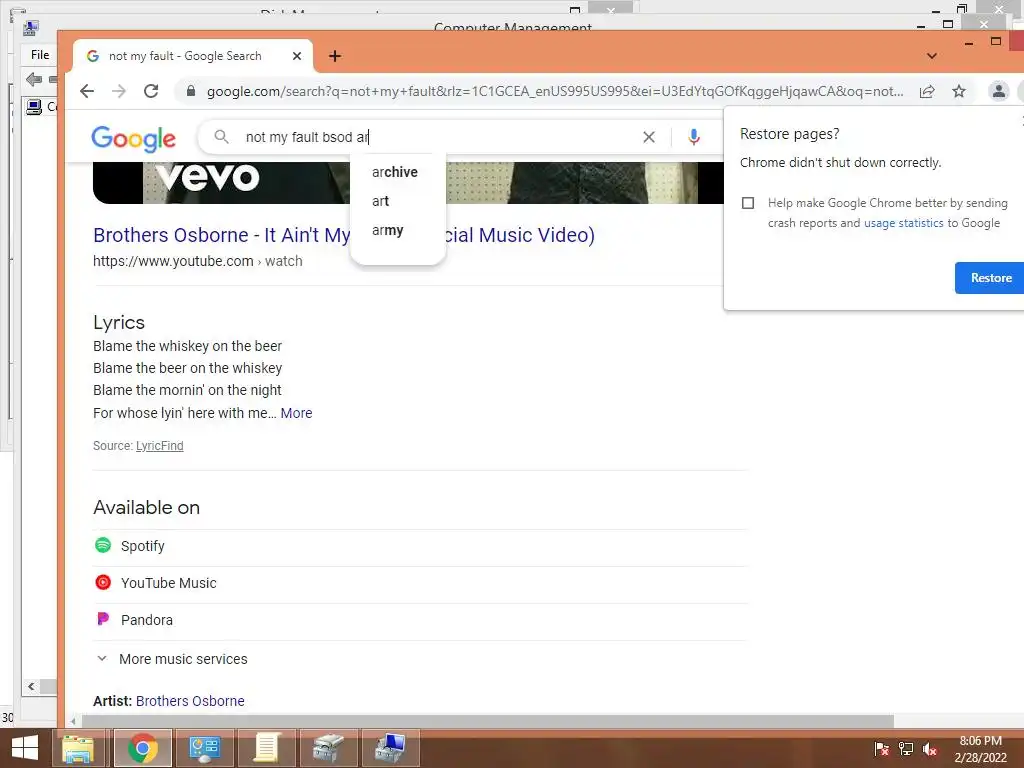Open the clock showing 8:06 PM
Image resolution: width=1024 pixels, height=768 pixels.
980,749
